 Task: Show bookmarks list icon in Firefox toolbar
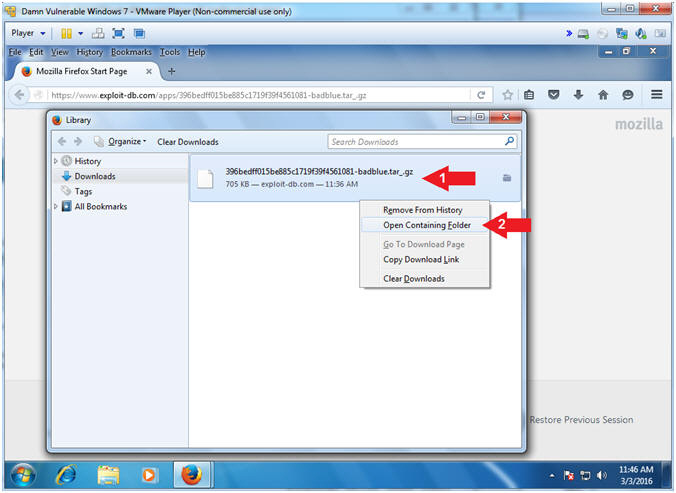point(529,95)
